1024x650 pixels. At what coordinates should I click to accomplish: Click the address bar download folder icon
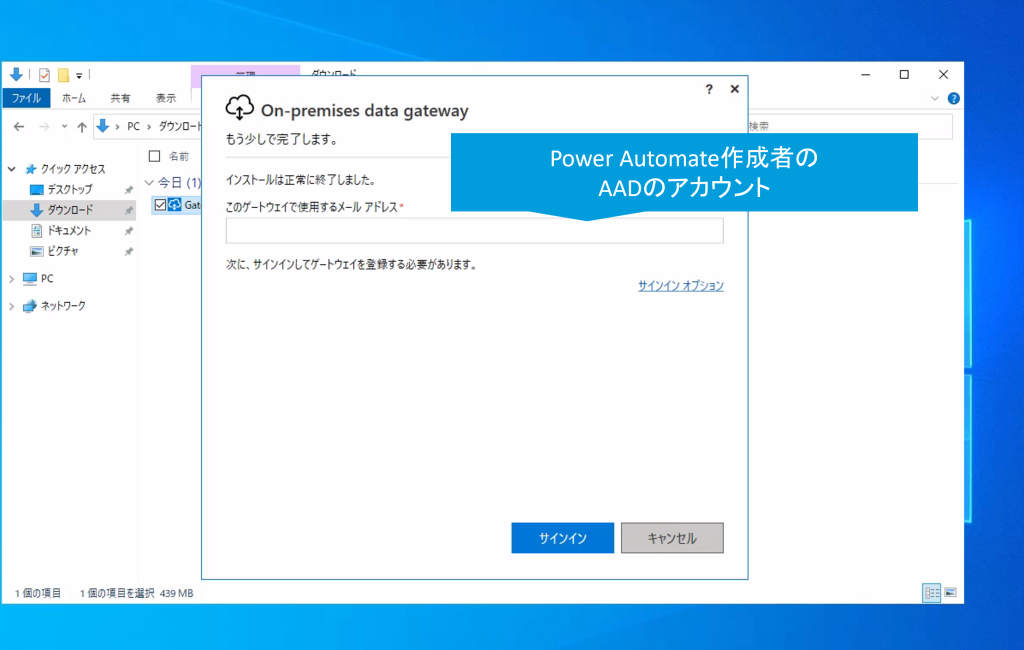point(103,126)
